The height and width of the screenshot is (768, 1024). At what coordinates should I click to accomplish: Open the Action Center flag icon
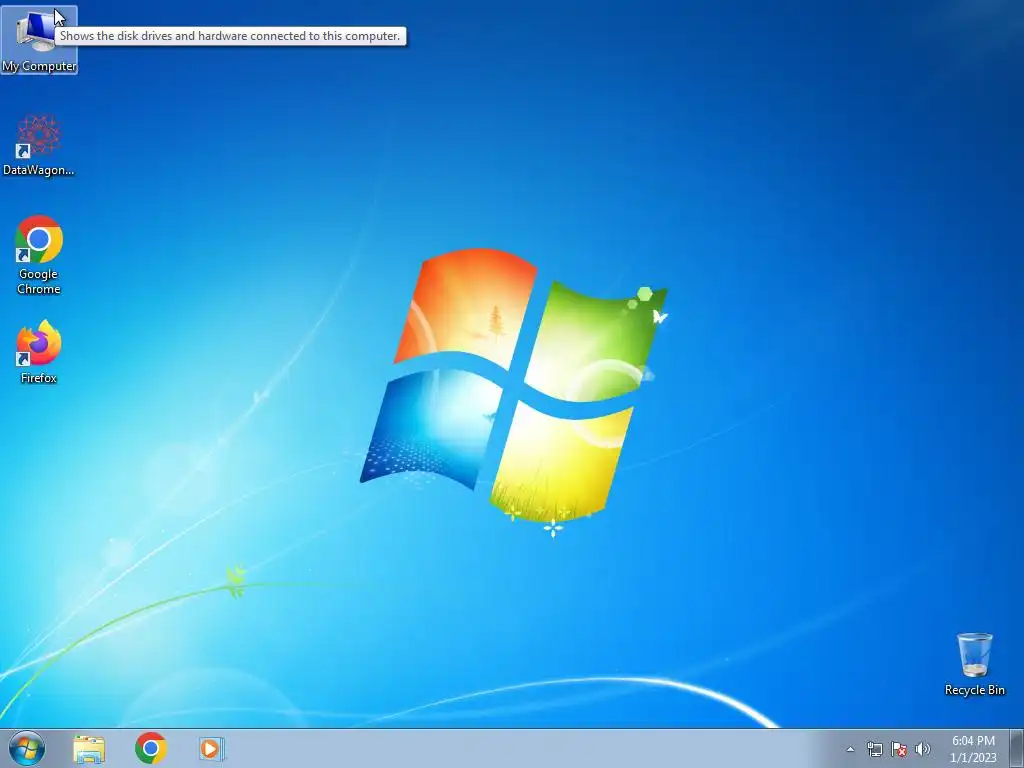pyautogui.click(x=899, y=749)
